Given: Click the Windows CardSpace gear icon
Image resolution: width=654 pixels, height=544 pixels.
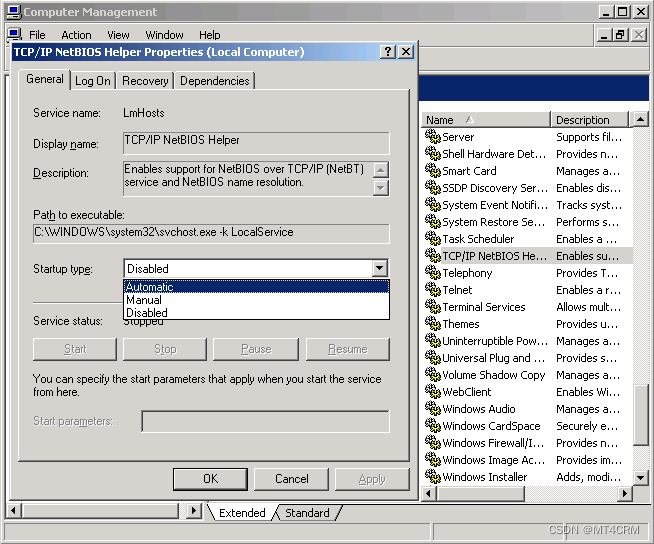Looking at the screenshot, I should tap(433, 426).
